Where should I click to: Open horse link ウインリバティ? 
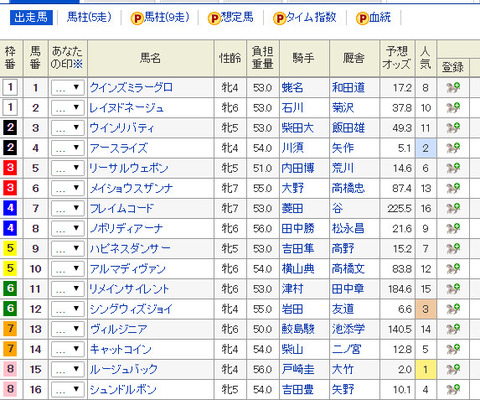122,128
